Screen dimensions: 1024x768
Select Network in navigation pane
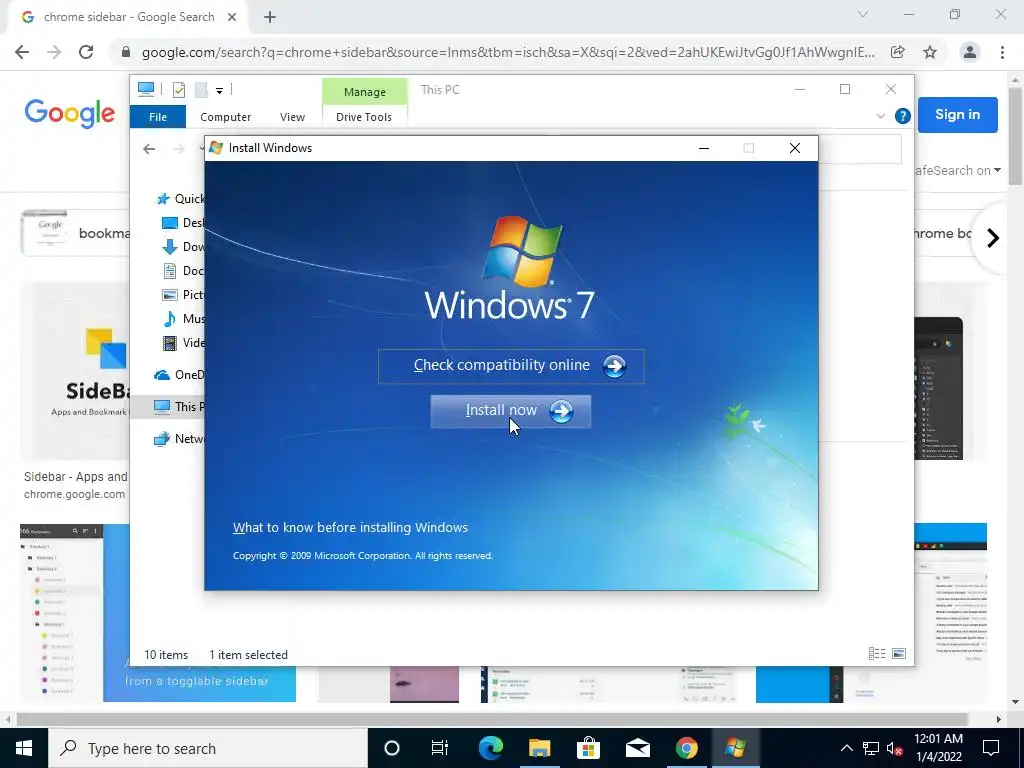(x=178, y=438)
